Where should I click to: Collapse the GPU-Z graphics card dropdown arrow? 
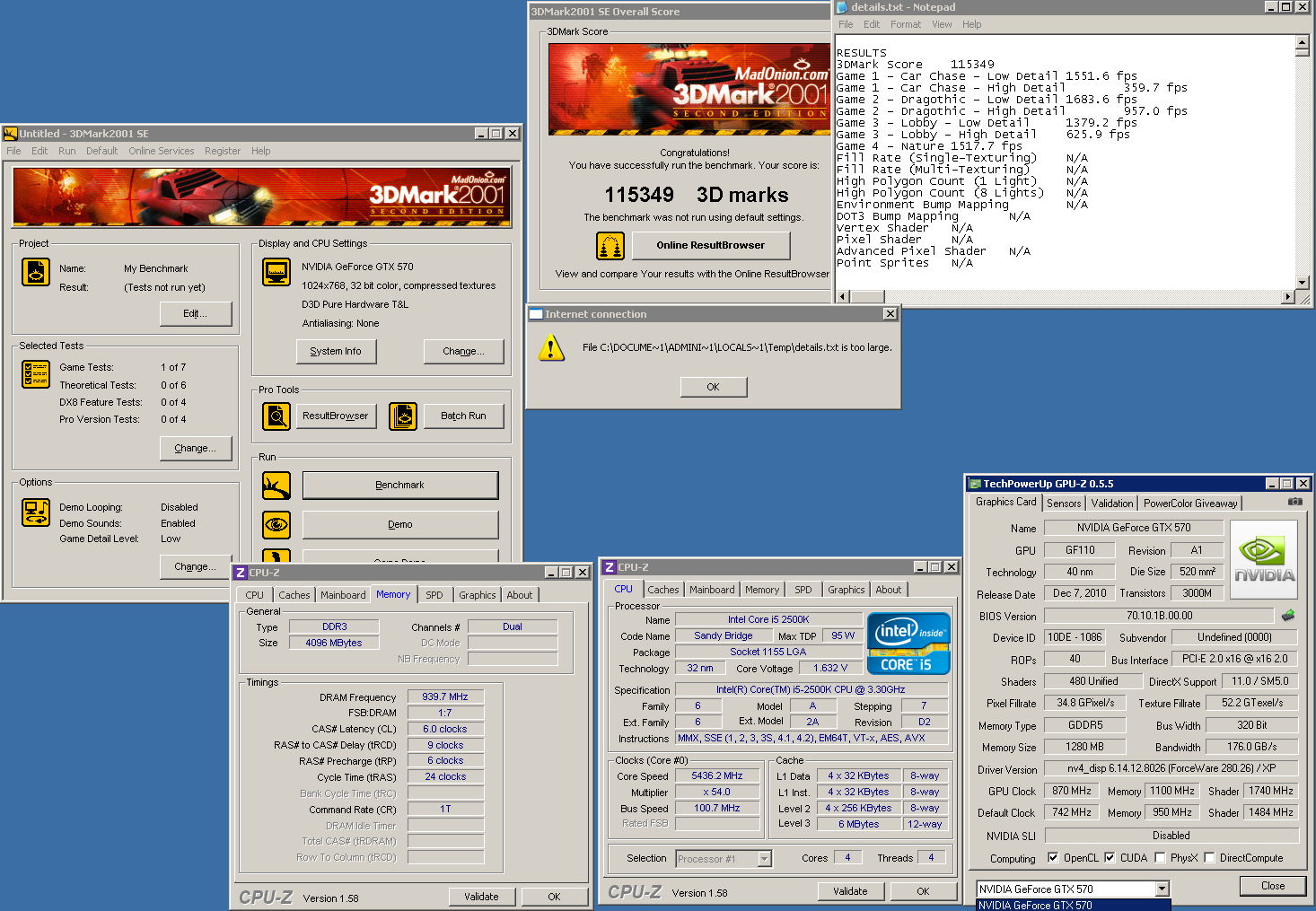coord(1162,889)
